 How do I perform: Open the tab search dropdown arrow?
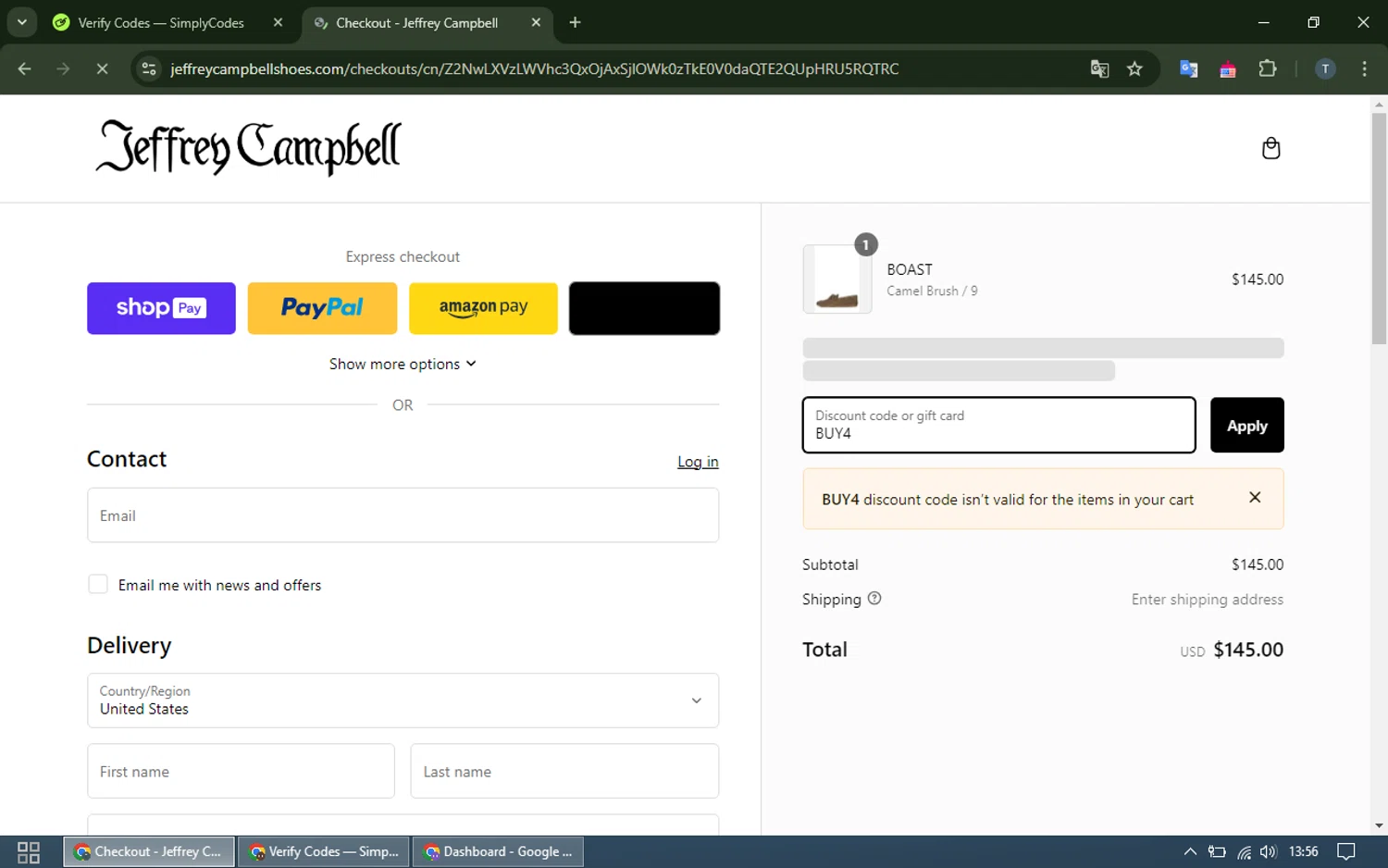pos(22,22)
